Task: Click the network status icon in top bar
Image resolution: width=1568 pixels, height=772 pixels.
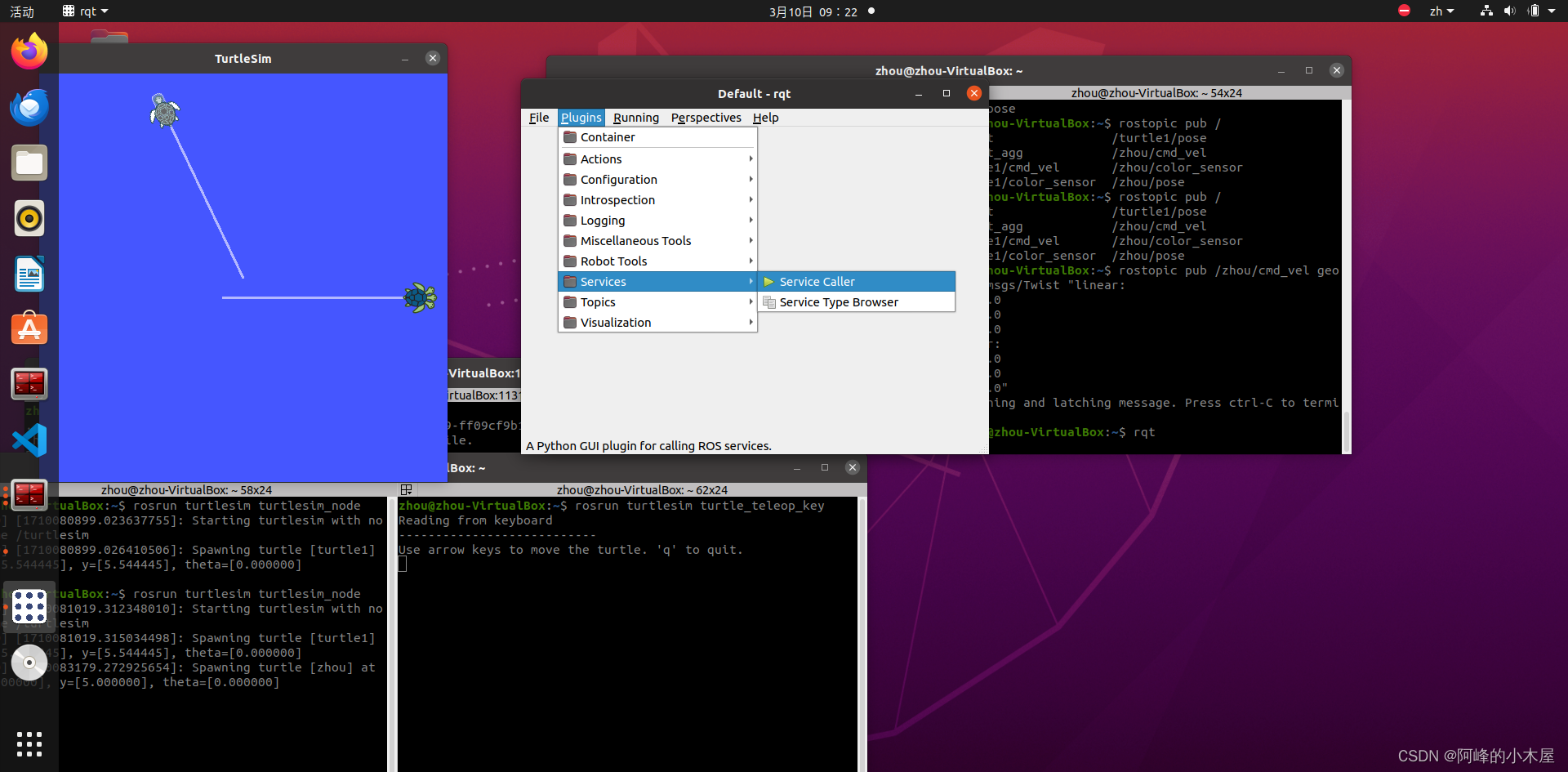Action: [1486, 11]
